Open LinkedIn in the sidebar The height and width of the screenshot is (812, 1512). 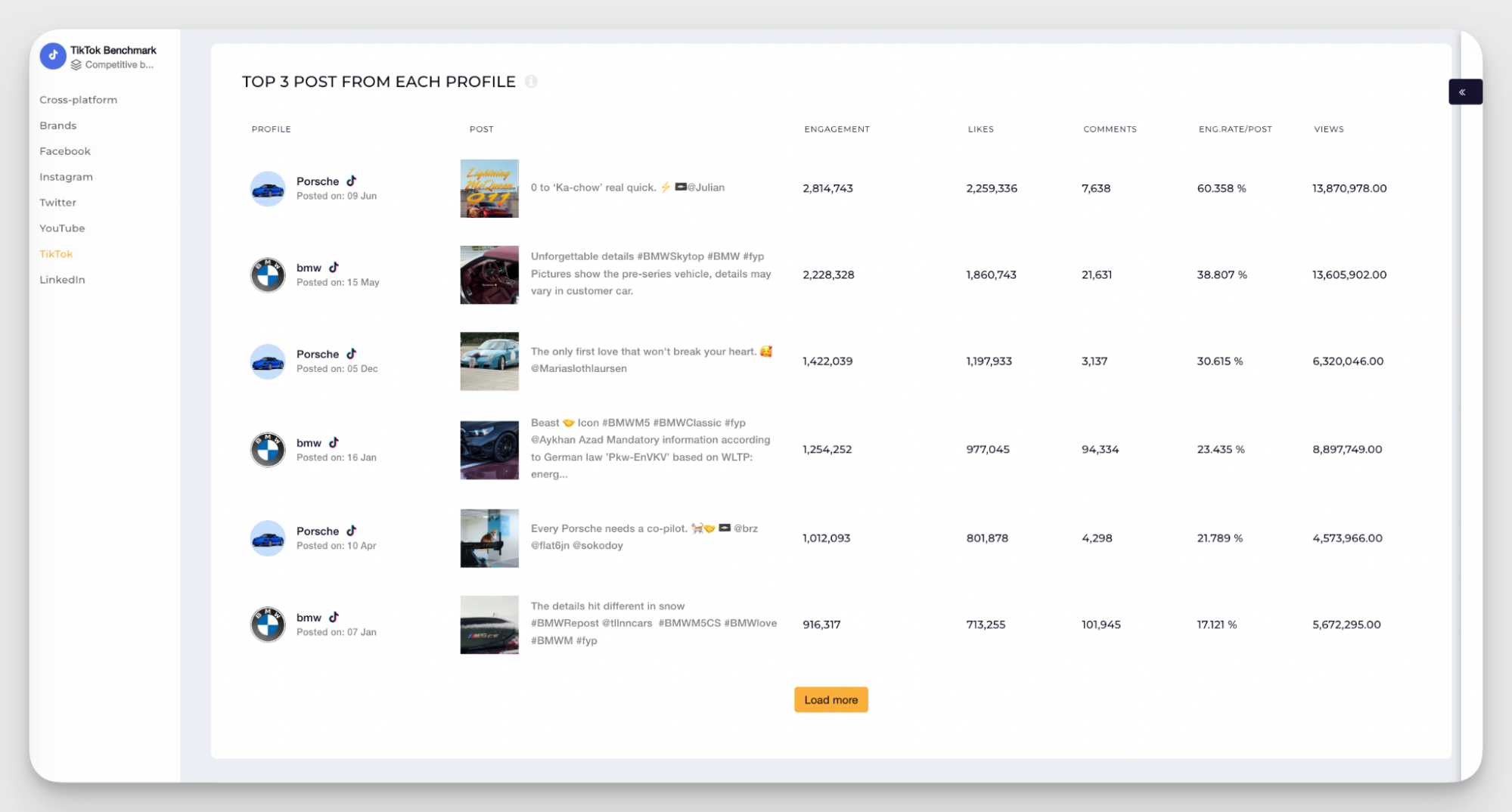(x=62, y=280)
